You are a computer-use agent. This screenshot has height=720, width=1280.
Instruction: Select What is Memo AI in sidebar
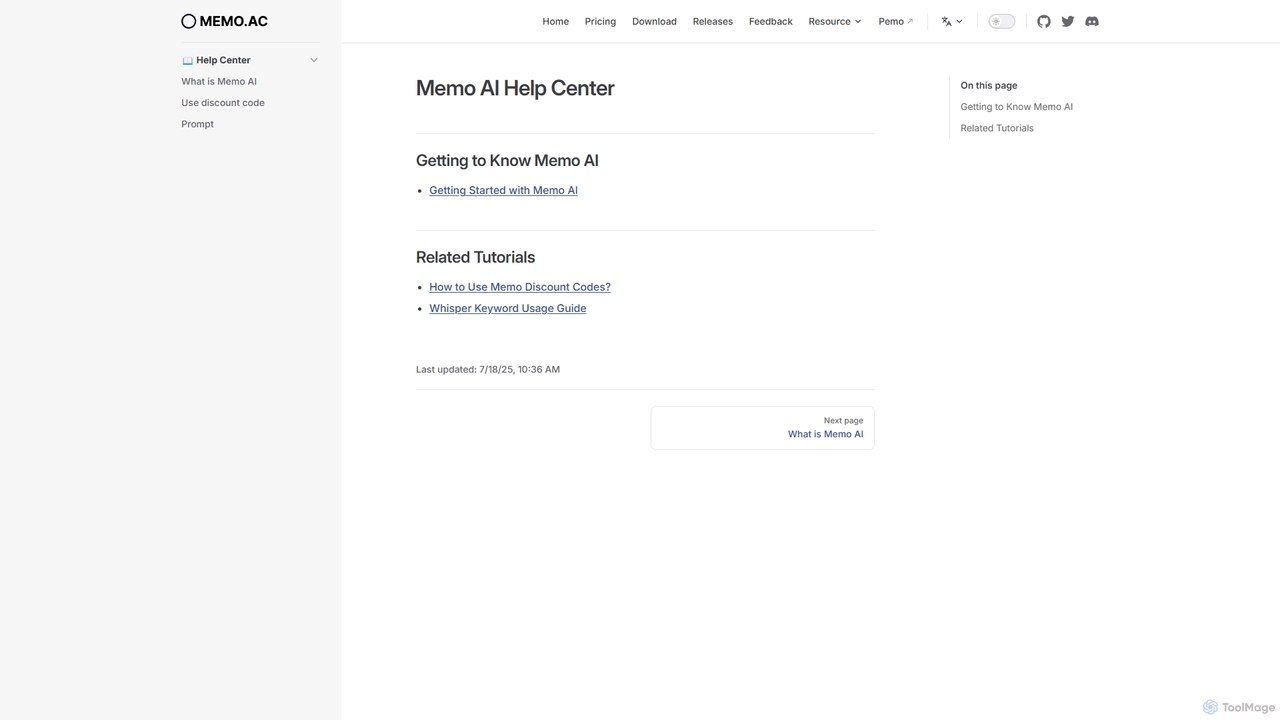click(219, 82)
